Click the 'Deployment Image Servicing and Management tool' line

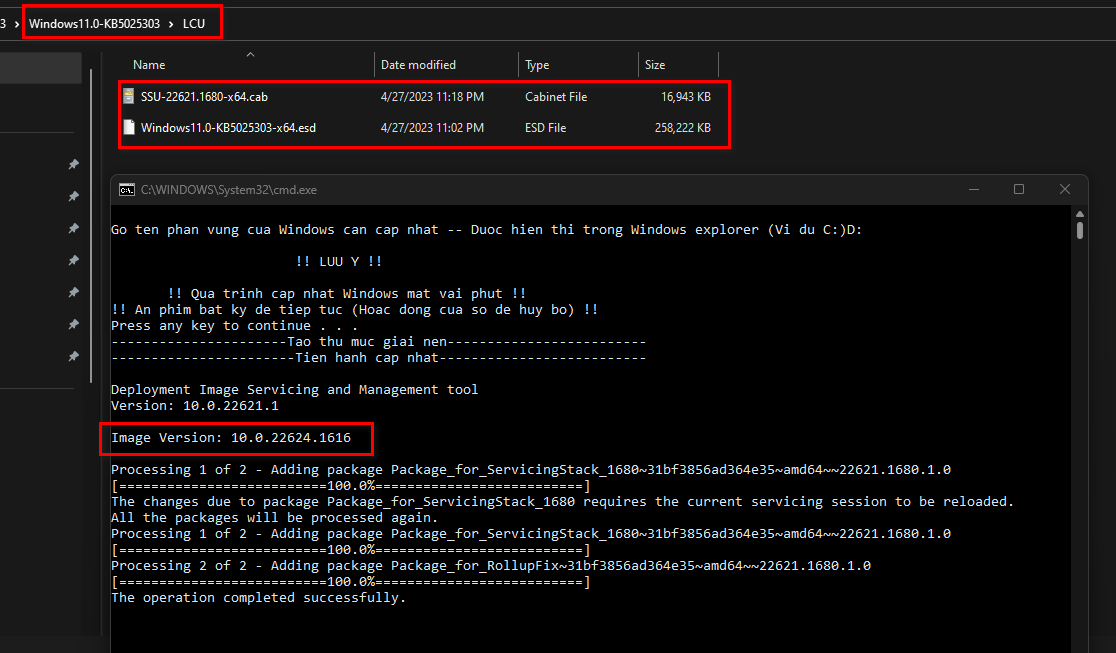(x=295, y=390)
